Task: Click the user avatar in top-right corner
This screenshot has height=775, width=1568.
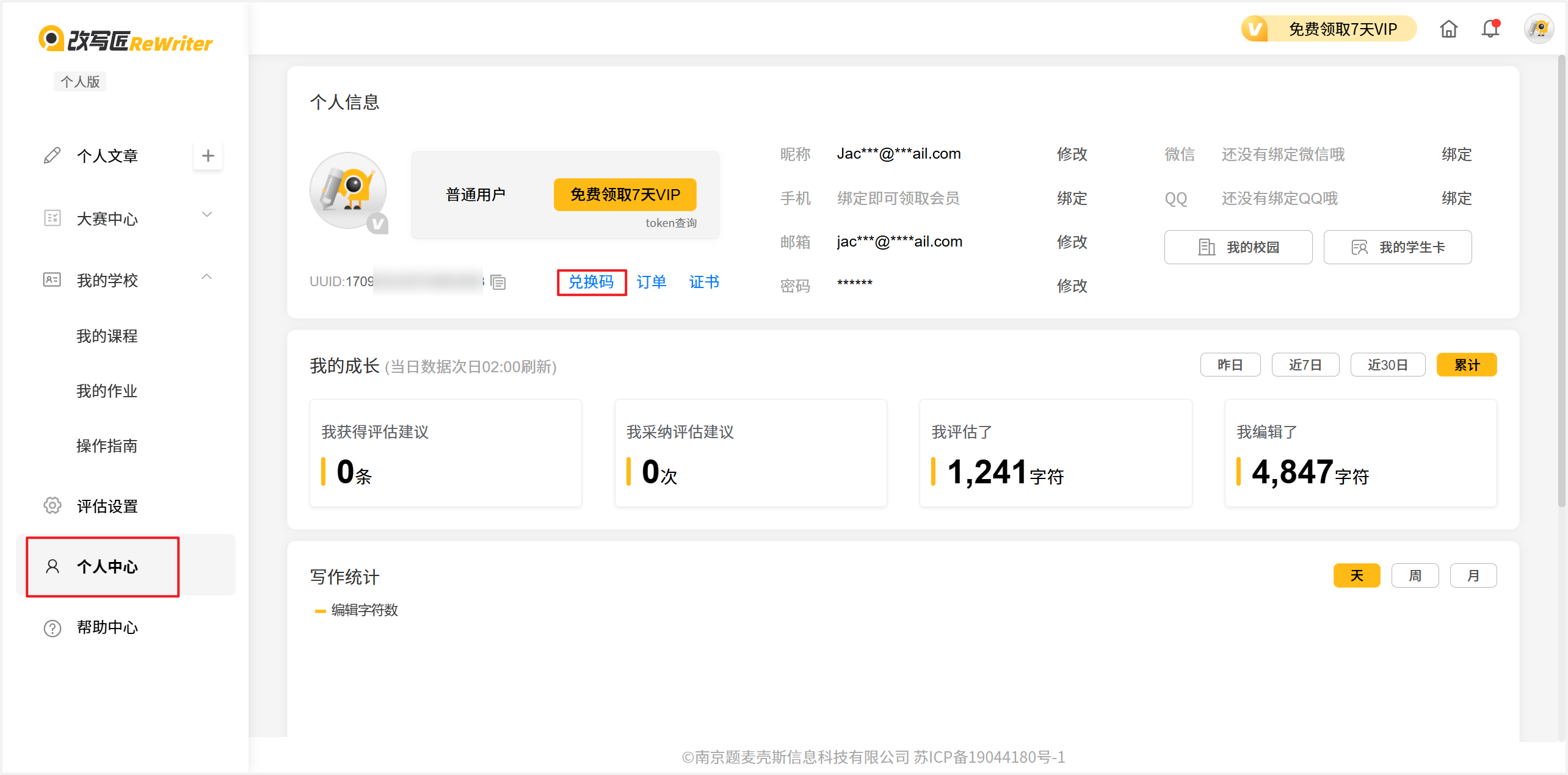Action: 1538,29
